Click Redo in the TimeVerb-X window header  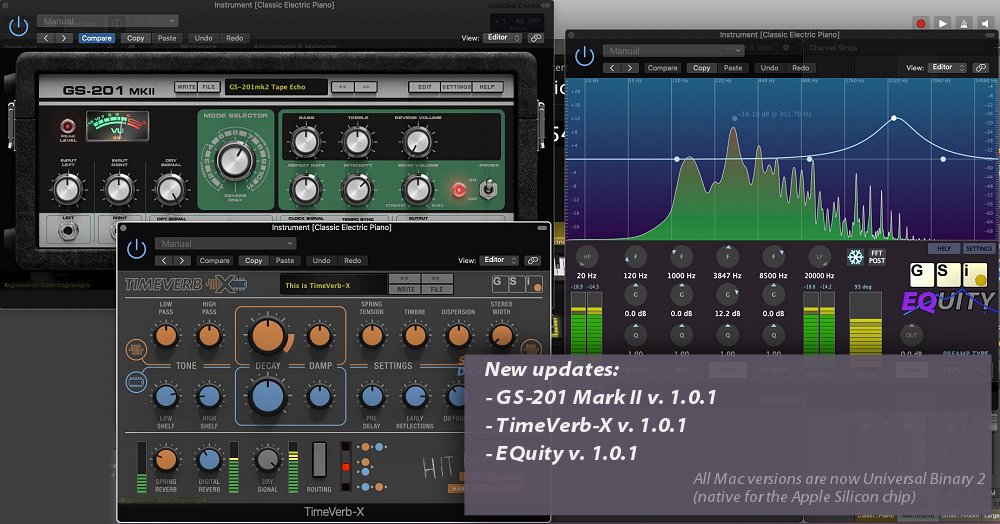click(x=353, y=261)
